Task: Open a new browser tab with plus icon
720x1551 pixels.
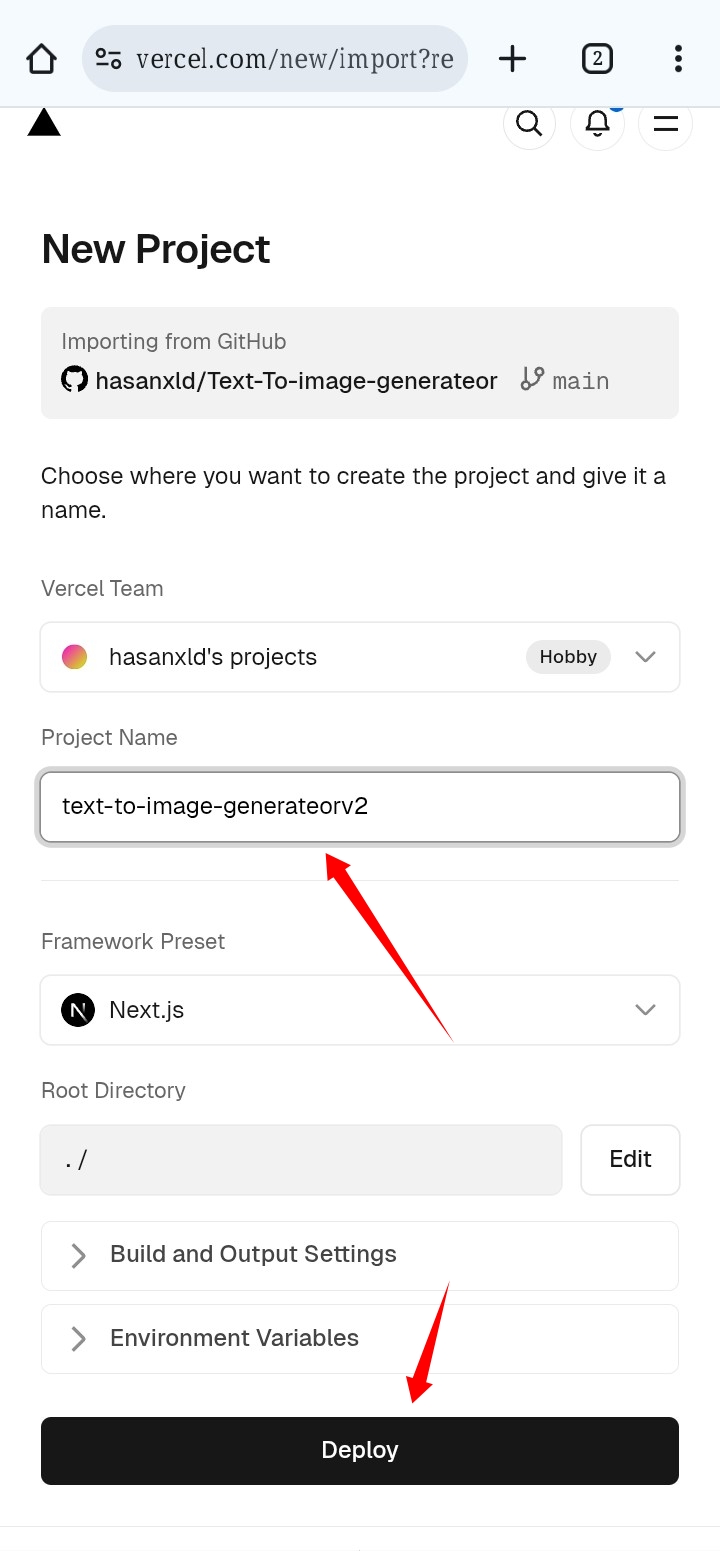Action: click(x=512, y=59)
